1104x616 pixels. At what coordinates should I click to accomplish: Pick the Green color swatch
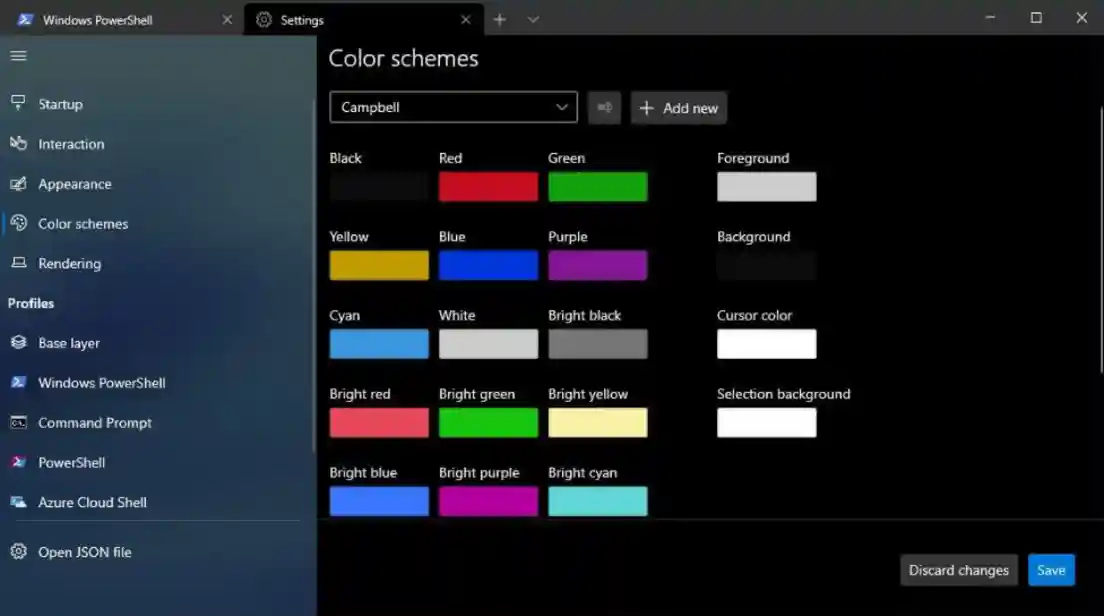click(598, 187)
